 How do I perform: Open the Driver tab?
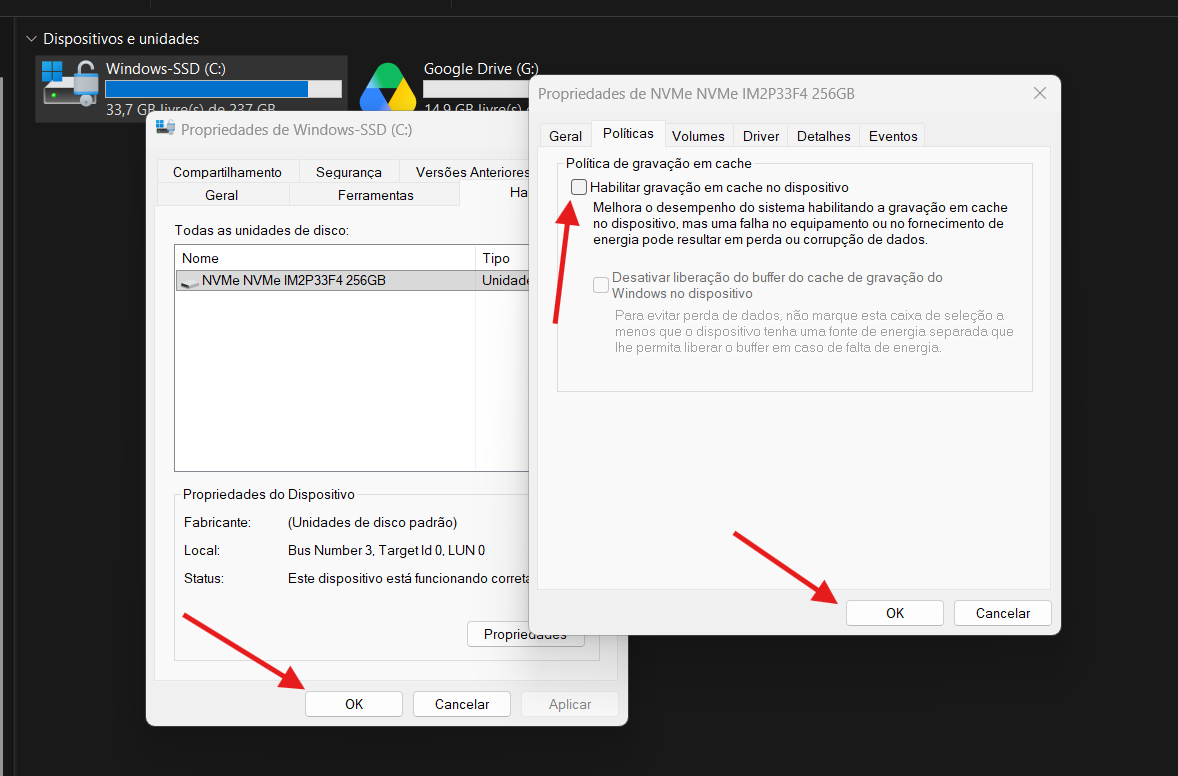(x=760, y=136)
